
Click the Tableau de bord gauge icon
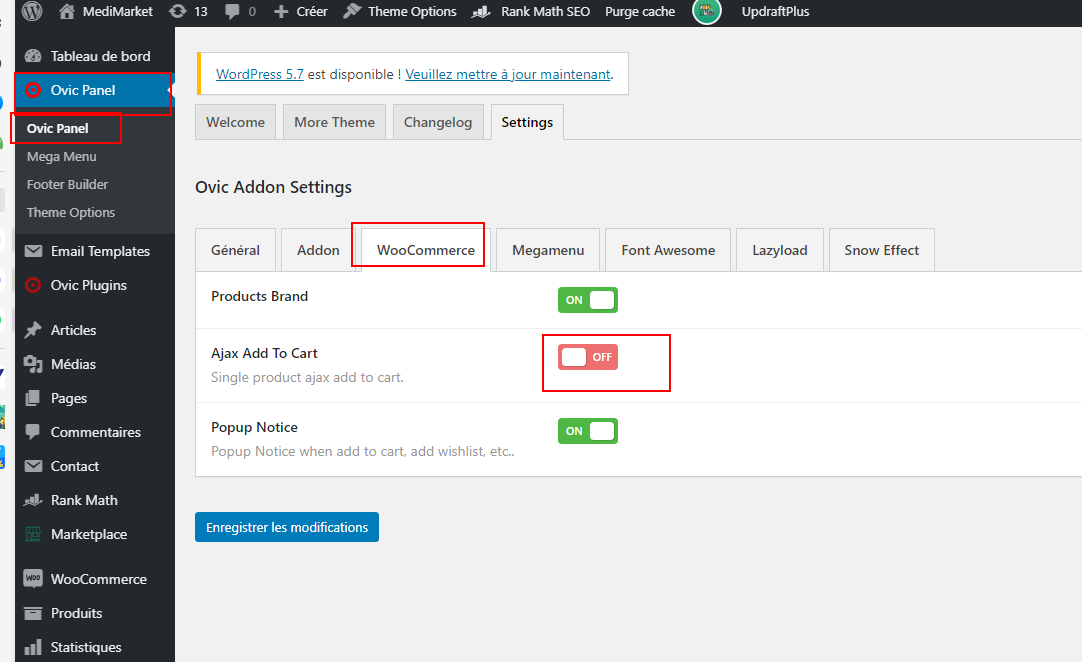tap(33, 56)
